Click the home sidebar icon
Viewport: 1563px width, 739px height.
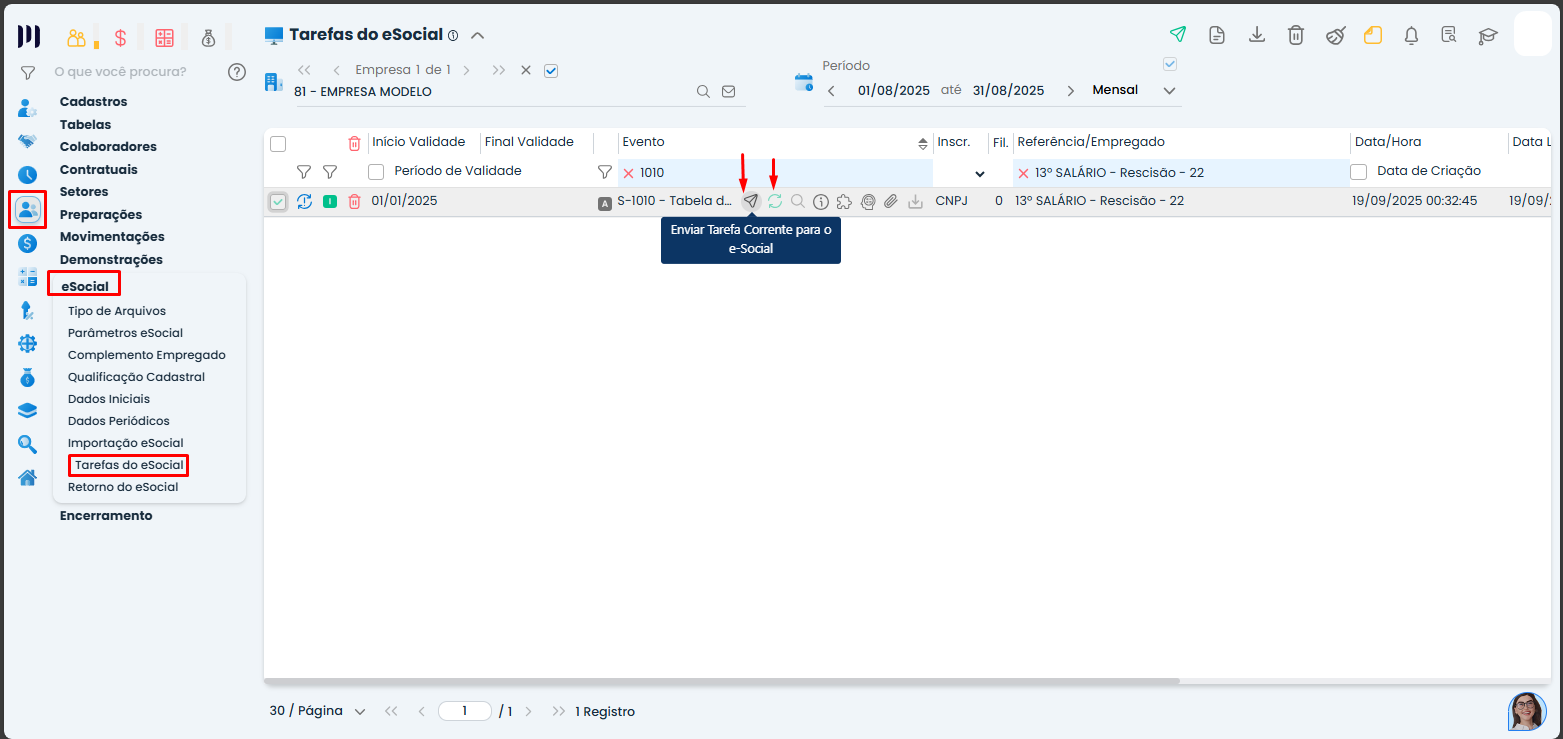coord(28,477)
